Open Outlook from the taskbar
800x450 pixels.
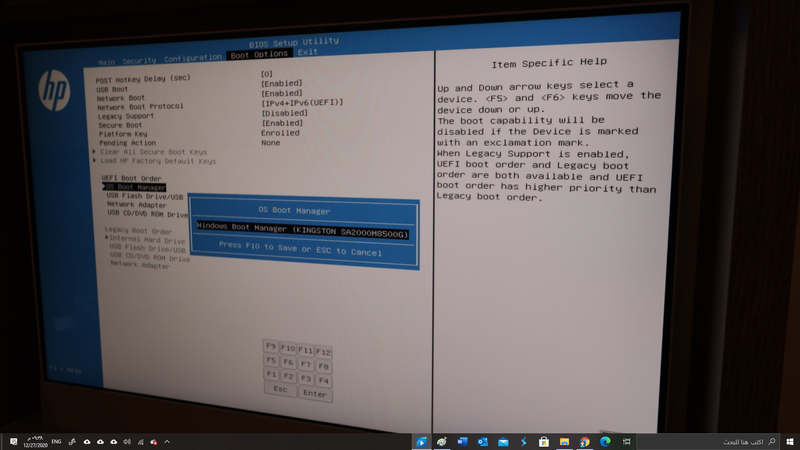pos(483,442)
